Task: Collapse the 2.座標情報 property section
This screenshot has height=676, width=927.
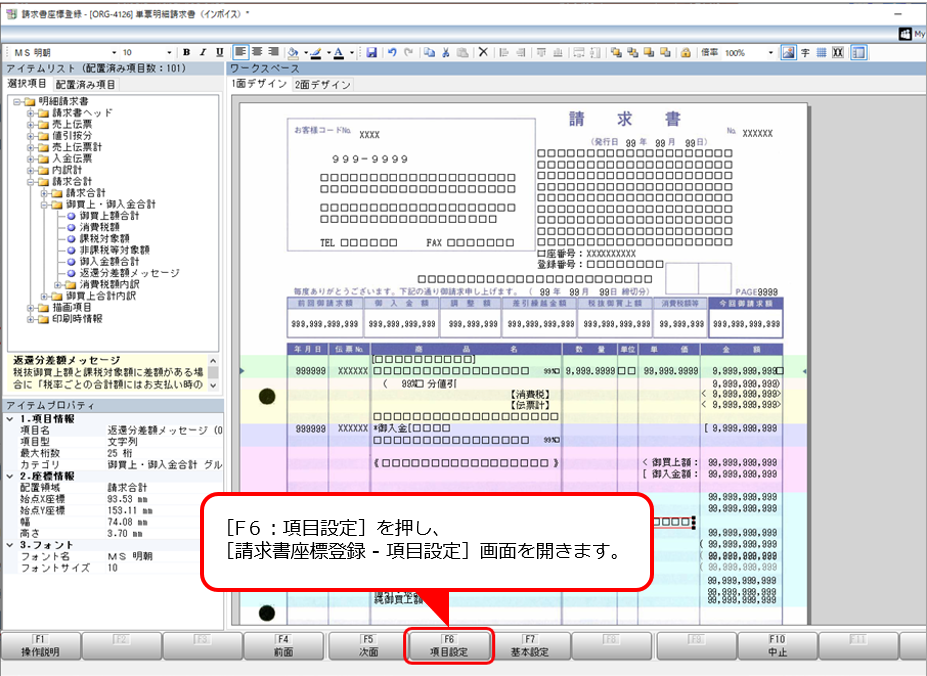Action: pos(10,476)
